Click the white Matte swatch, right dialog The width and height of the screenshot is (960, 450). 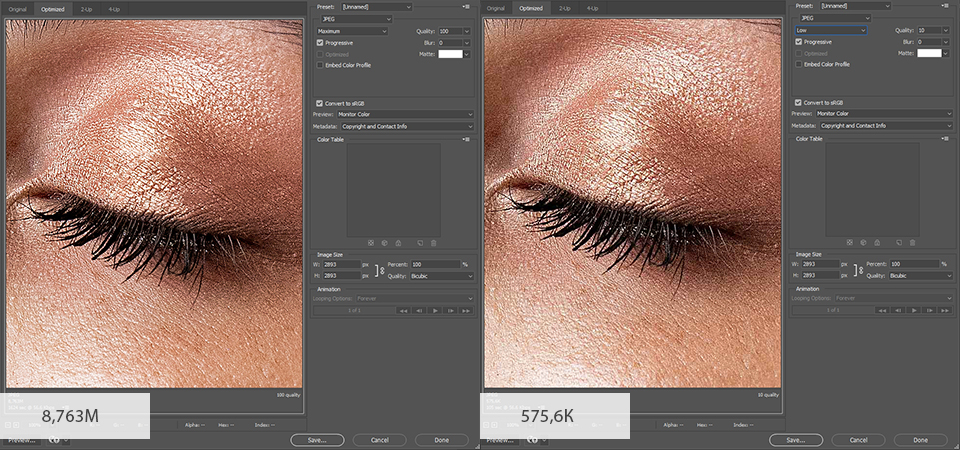[x=929, y=53]
